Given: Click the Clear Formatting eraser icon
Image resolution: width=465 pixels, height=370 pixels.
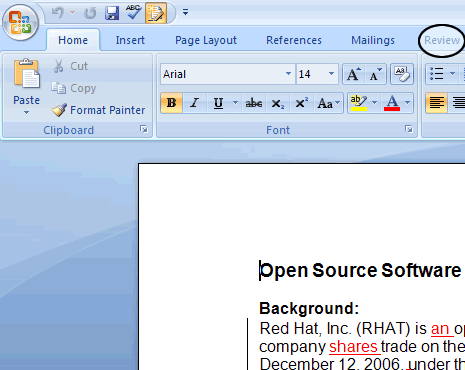Looking at the screenshot, I should tap(402, 74).
